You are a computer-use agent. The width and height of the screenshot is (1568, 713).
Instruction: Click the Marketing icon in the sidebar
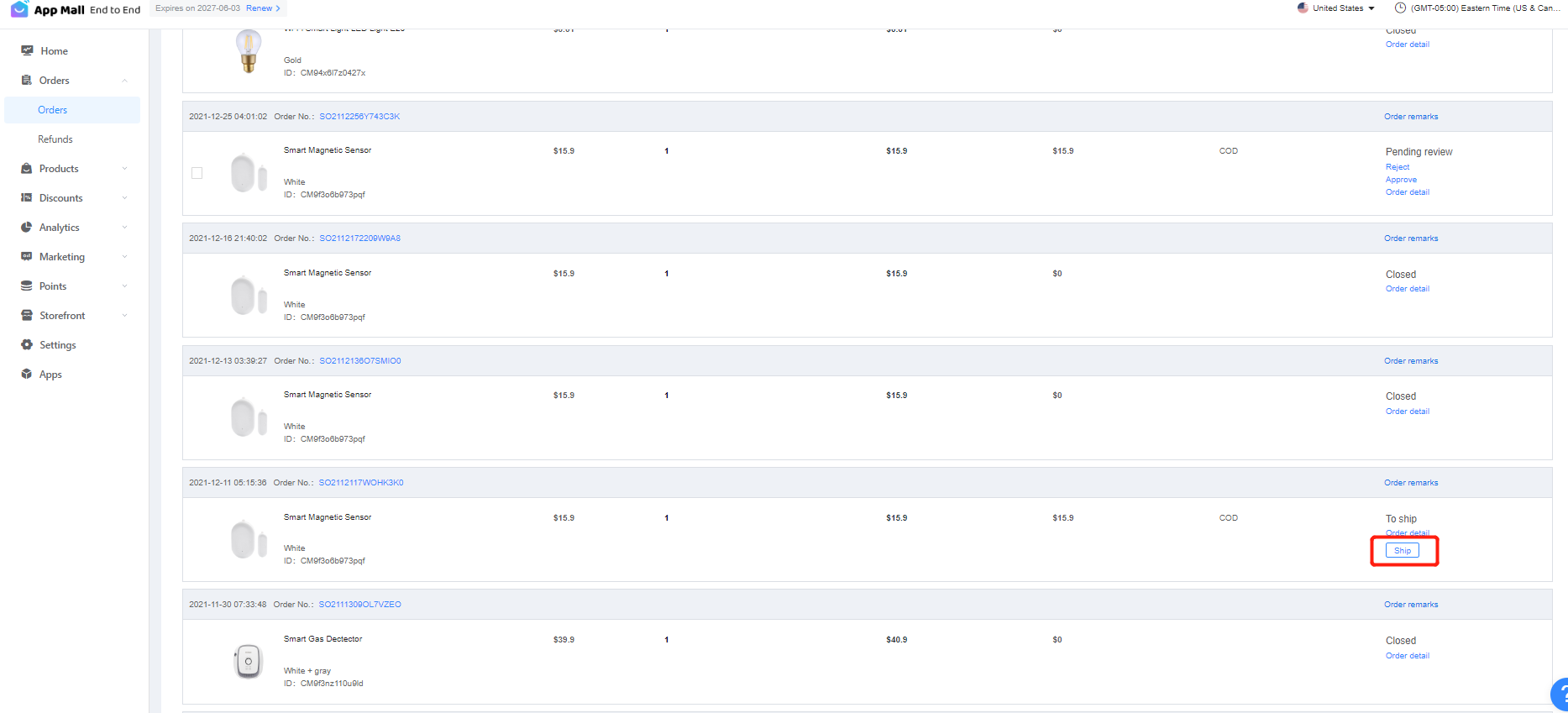(27, 256)
